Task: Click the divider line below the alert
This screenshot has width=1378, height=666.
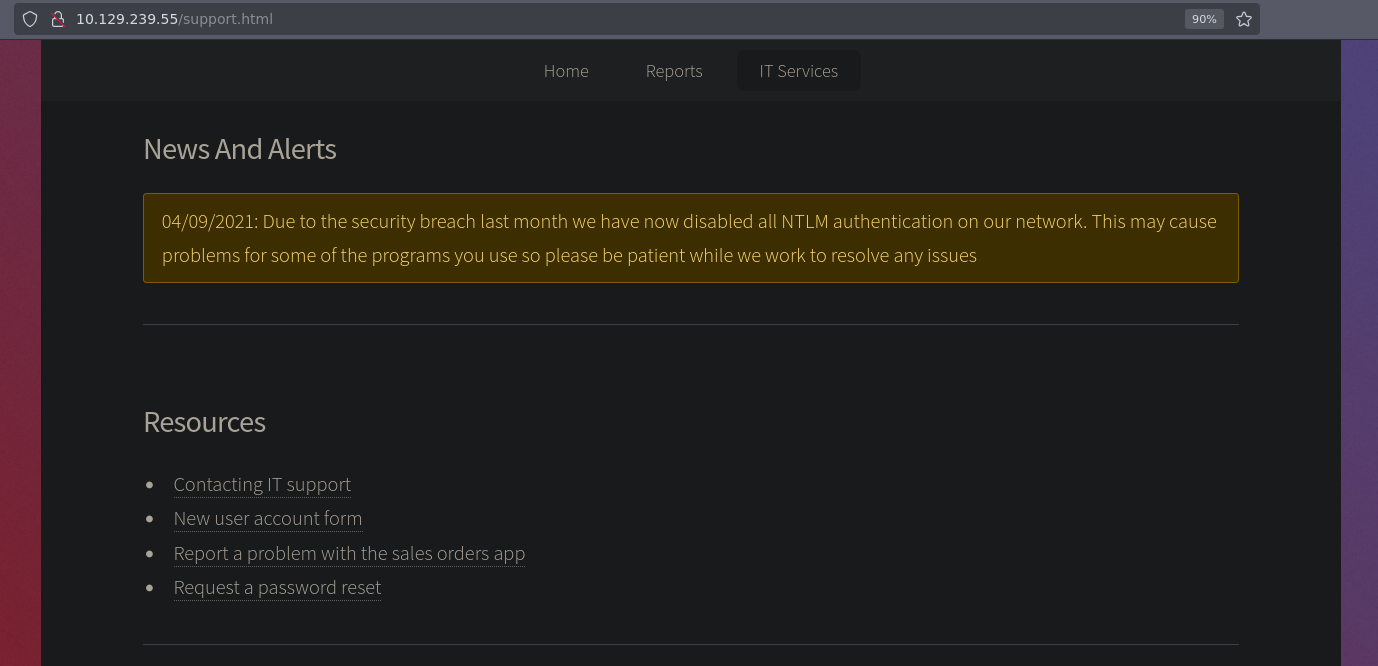Action: click(x=690, y=324)
